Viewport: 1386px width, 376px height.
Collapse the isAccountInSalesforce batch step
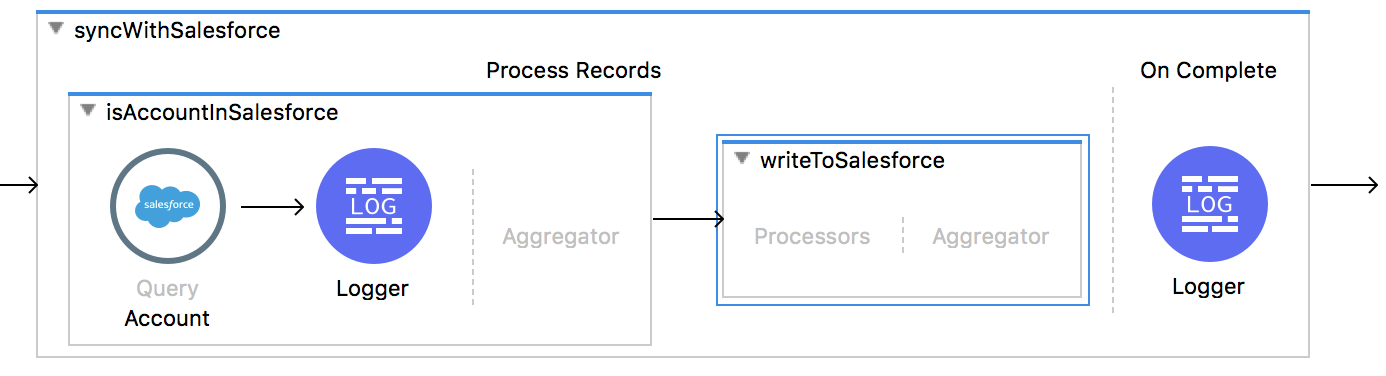pyautogui.click(x=88, y=111)
